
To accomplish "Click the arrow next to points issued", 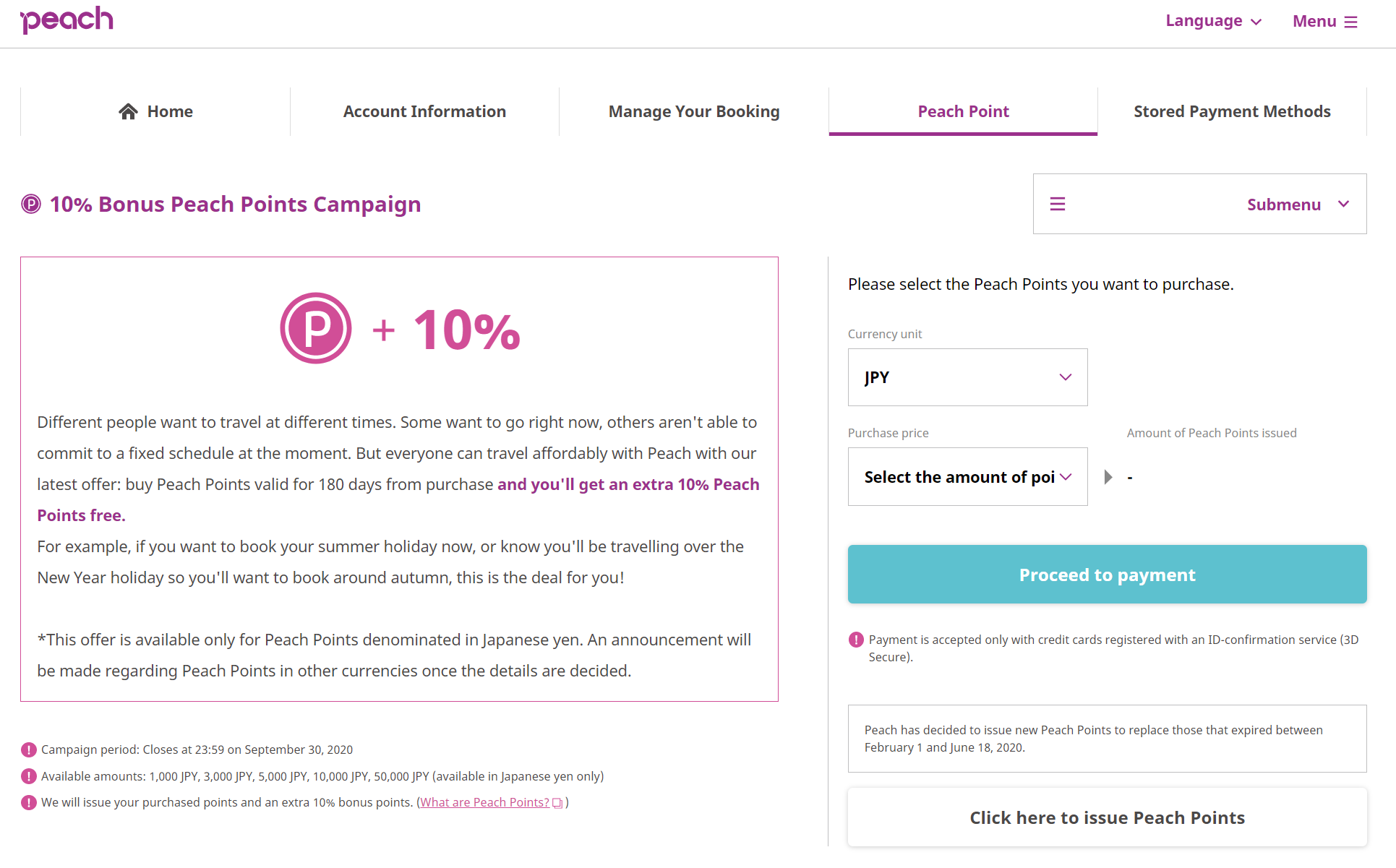I will tap(1108, 477).
